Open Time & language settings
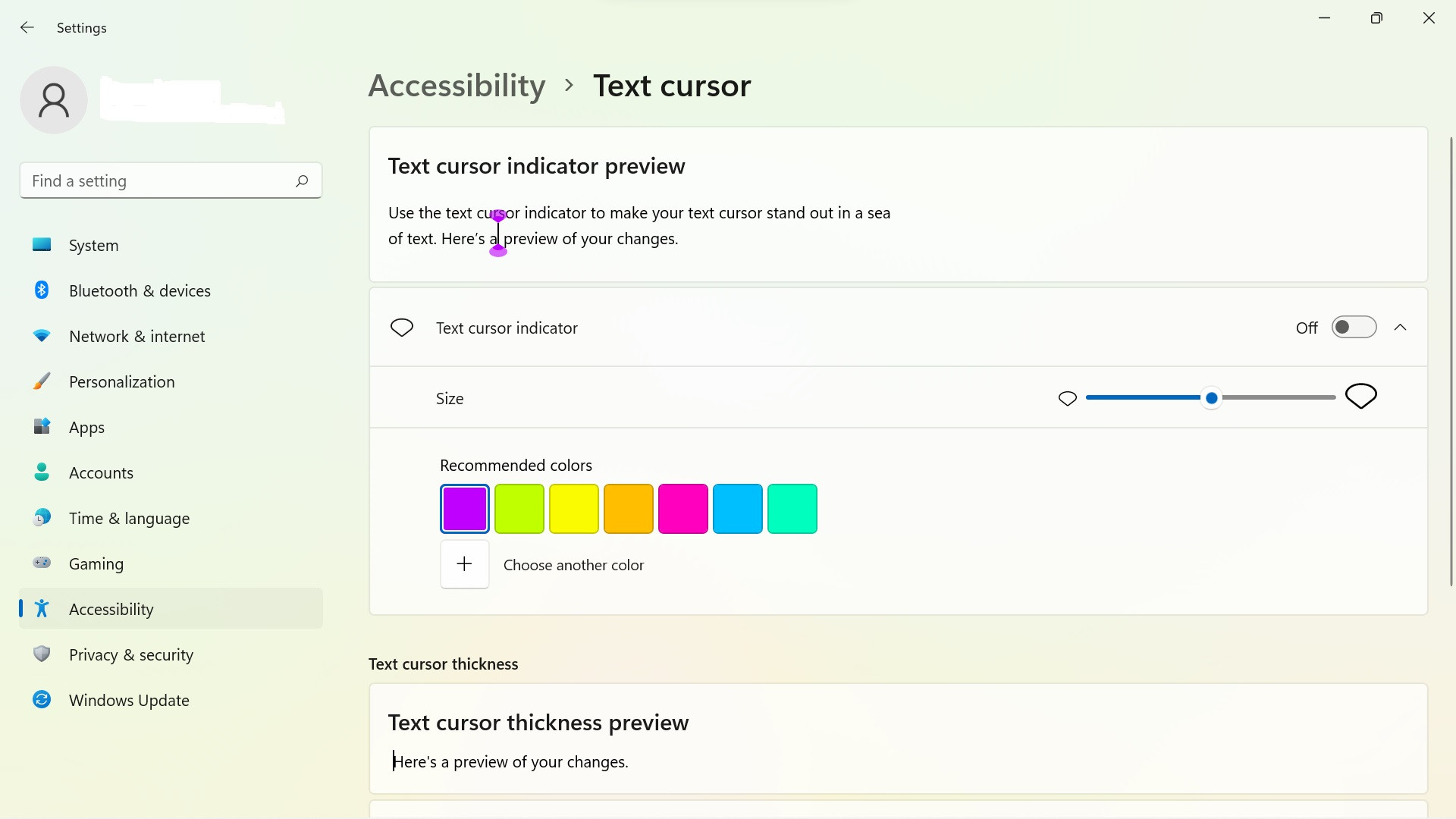The image size is (1456, 819). click(171, 518)
